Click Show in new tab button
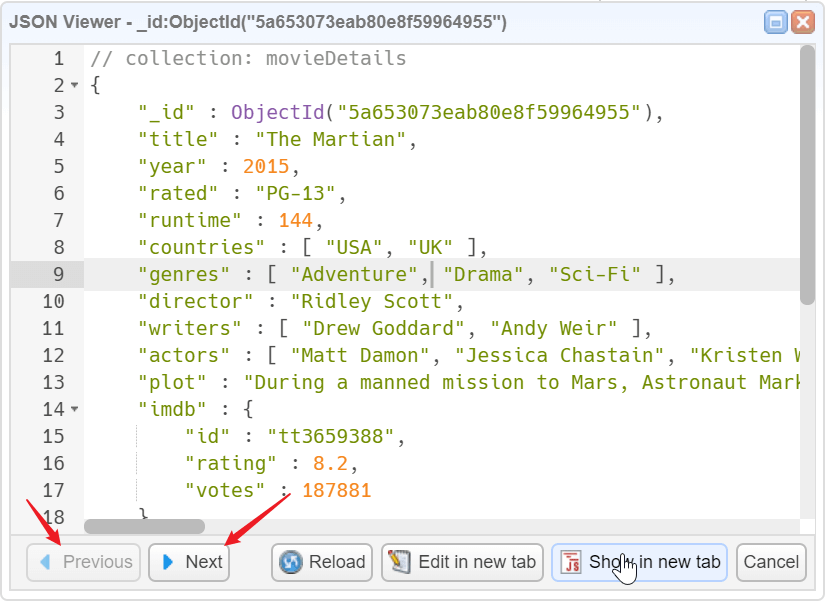 [639, 562]
